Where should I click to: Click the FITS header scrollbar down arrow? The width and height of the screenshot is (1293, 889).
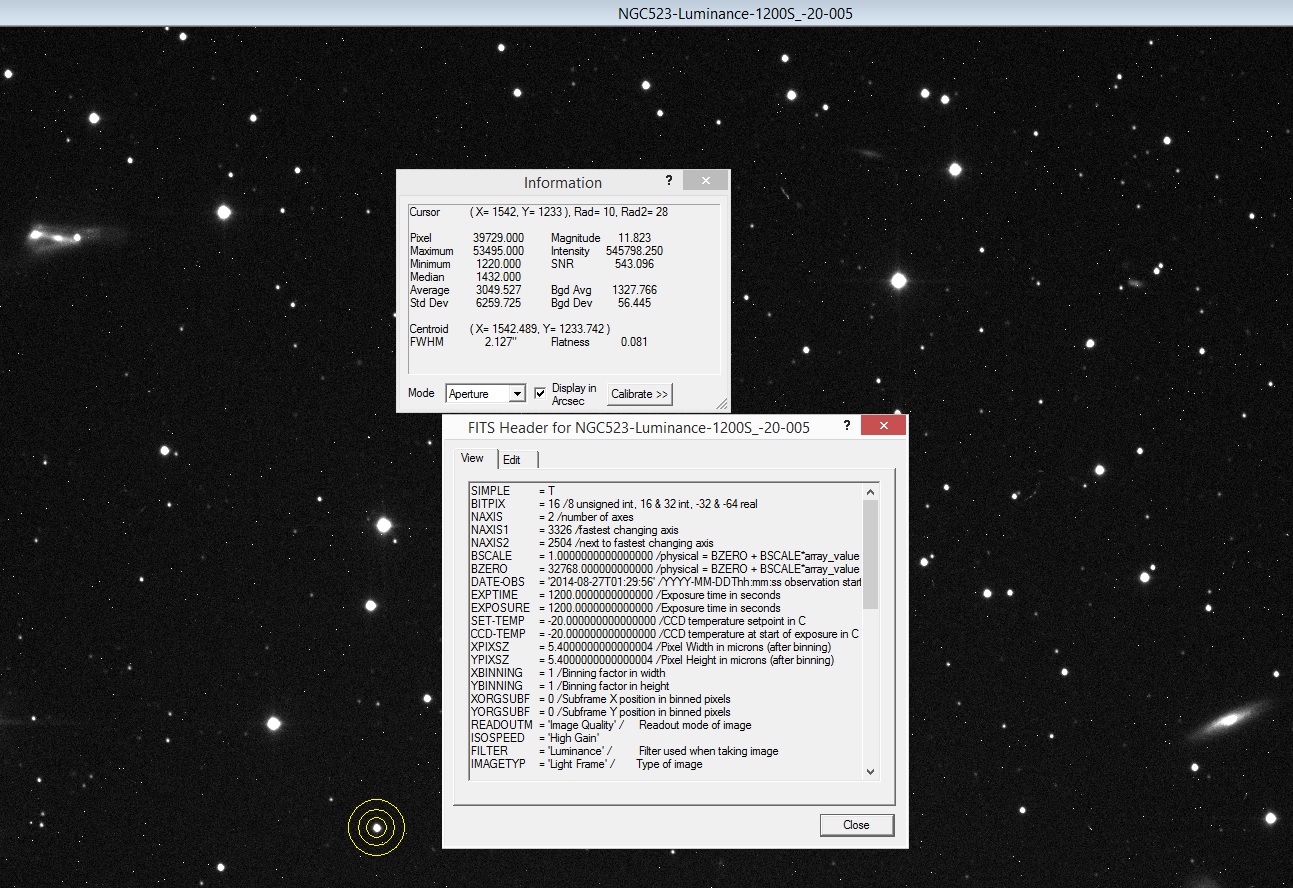[871, 772]
